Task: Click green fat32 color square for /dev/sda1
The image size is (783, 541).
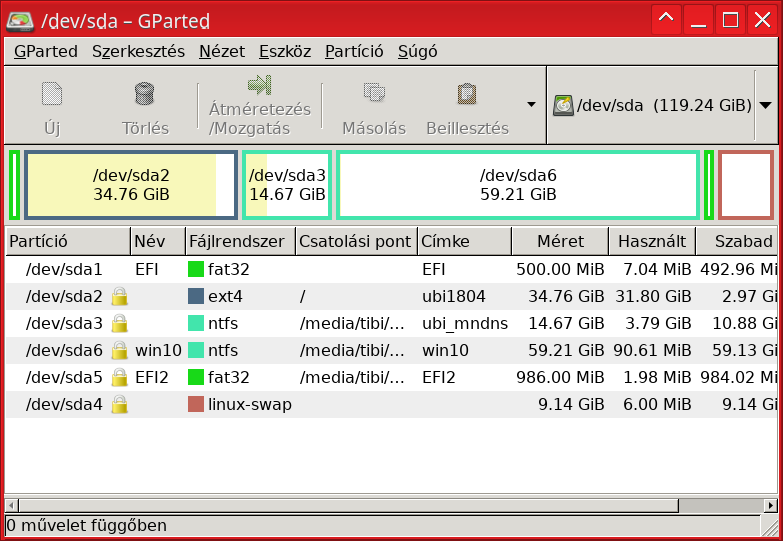Action: pos(196,269)
